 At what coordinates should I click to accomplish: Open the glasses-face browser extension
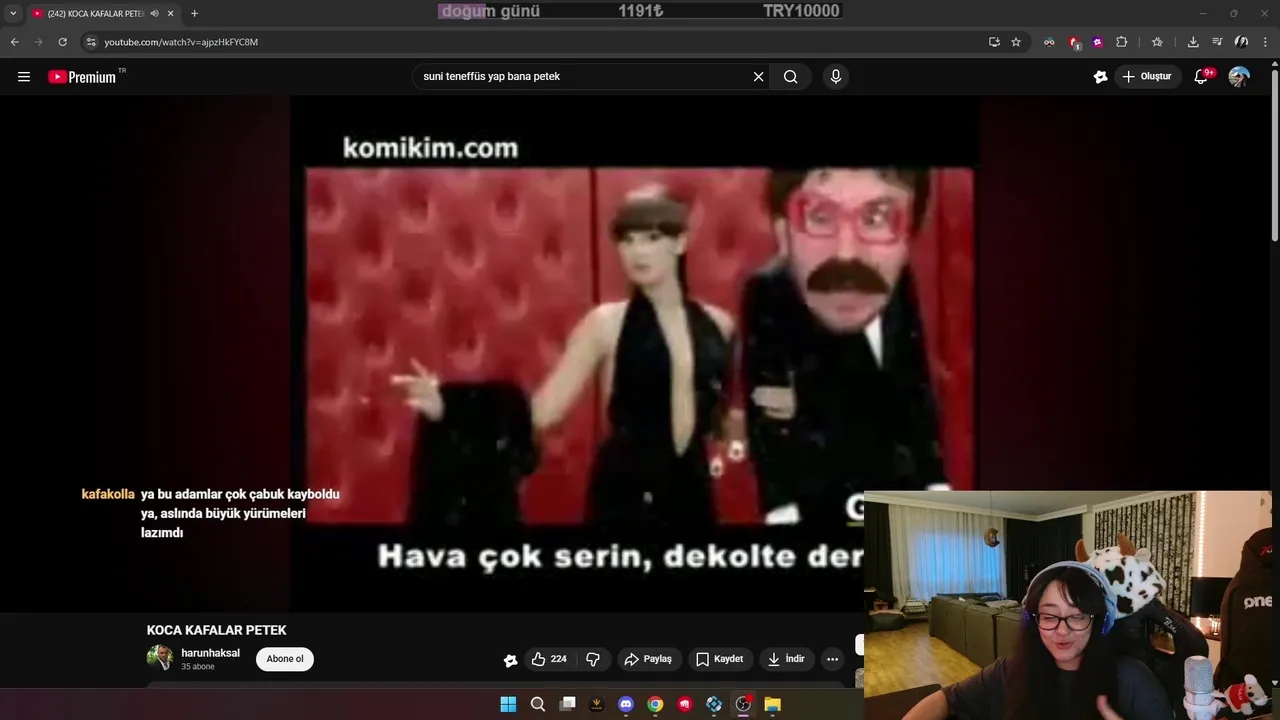coord(1049,42)
